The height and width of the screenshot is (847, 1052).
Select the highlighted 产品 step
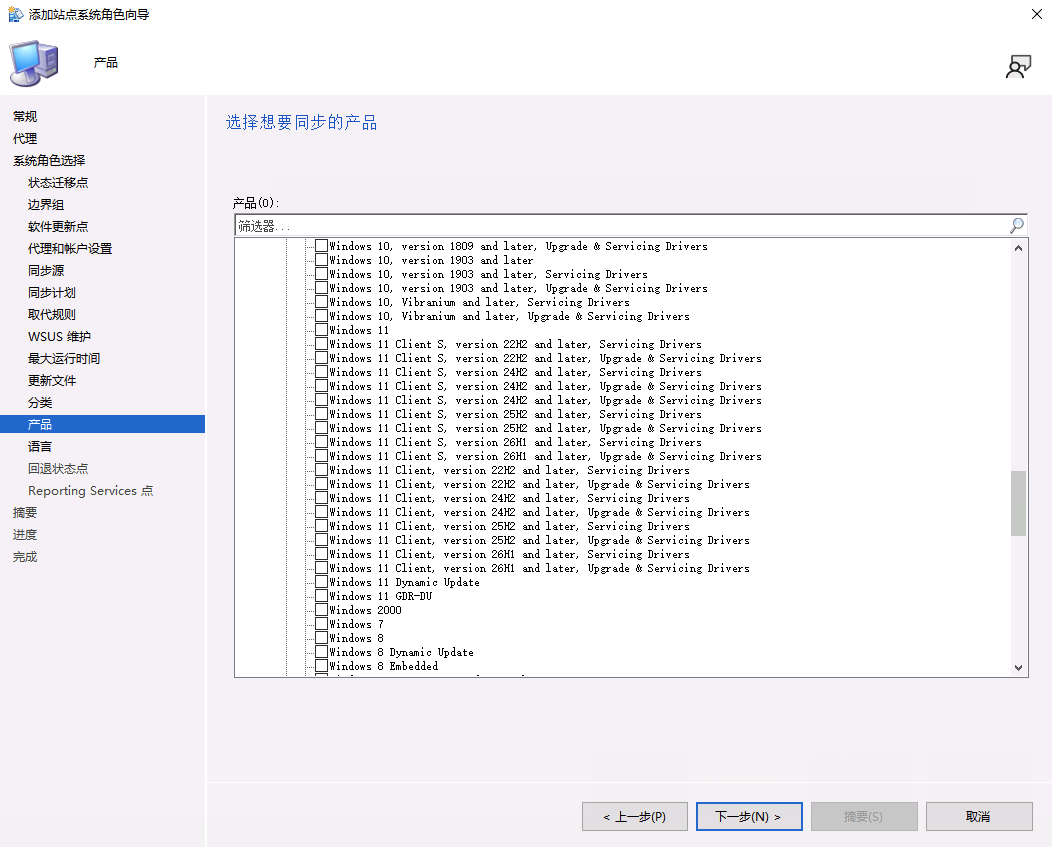coord(102,424)
